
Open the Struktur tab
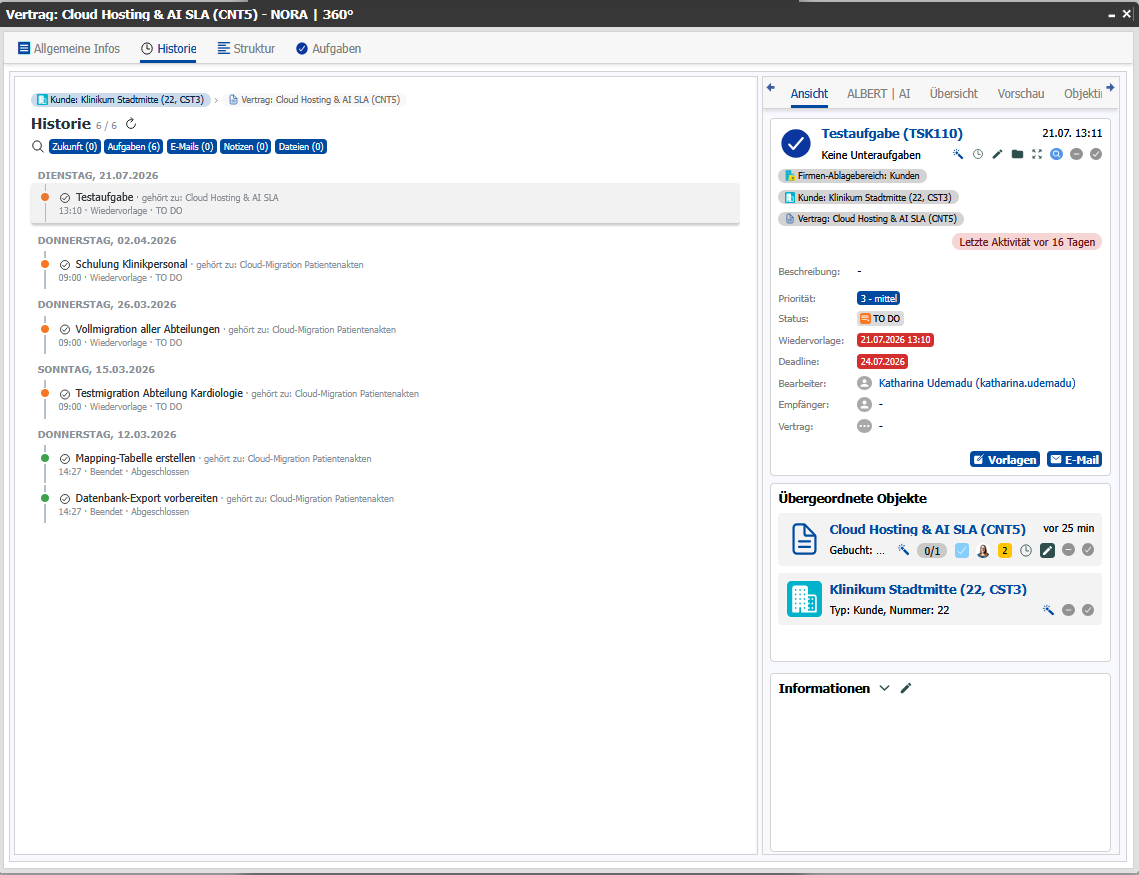pos(246,49)
